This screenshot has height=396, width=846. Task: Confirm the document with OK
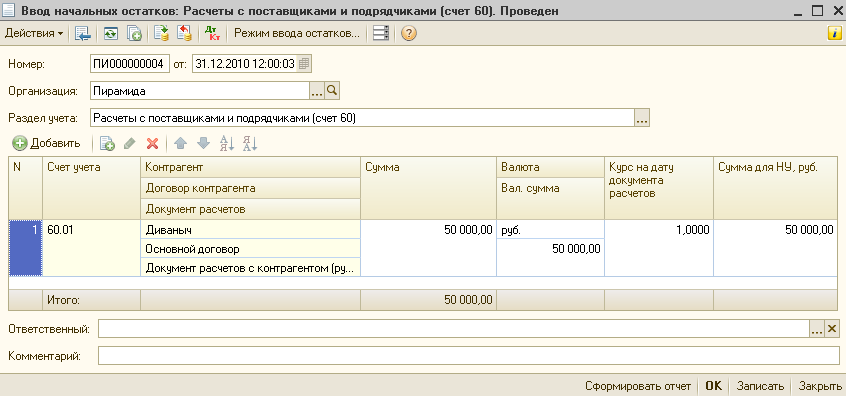point(713,386)
